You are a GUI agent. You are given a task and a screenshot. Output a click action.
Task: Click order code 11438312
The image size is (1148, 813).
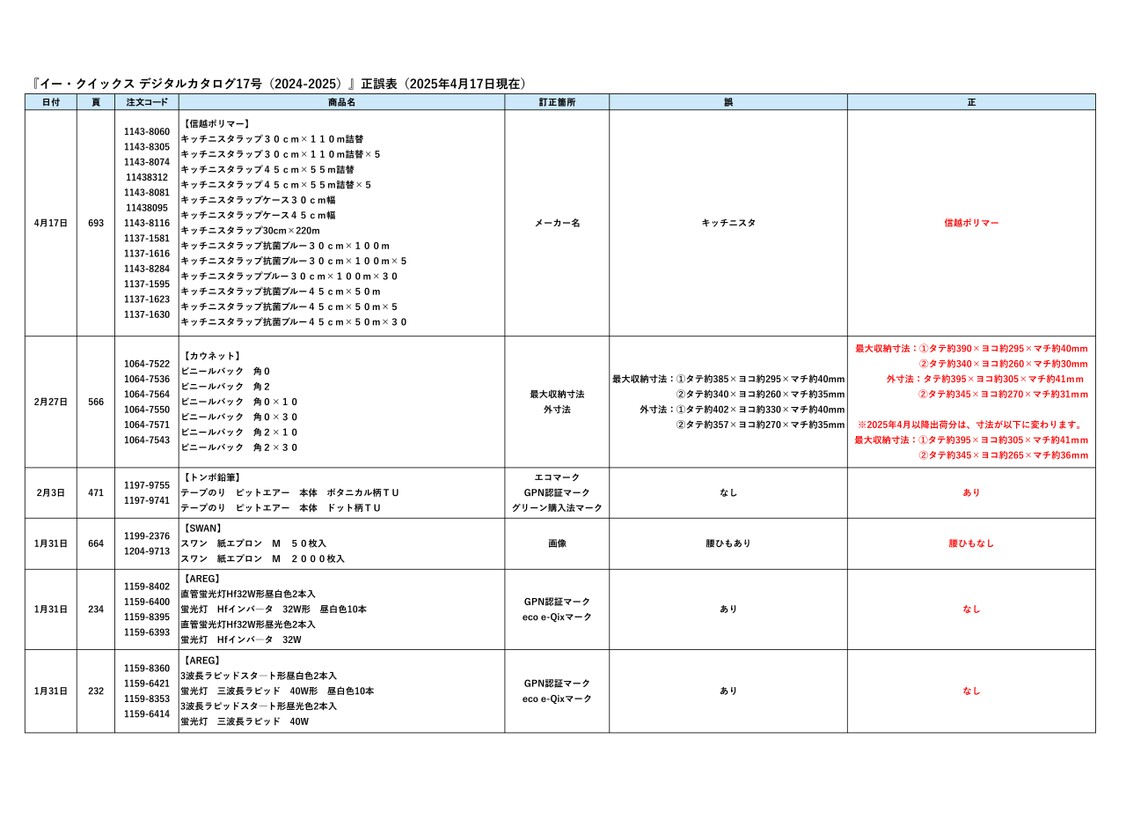tap(146, 177)
